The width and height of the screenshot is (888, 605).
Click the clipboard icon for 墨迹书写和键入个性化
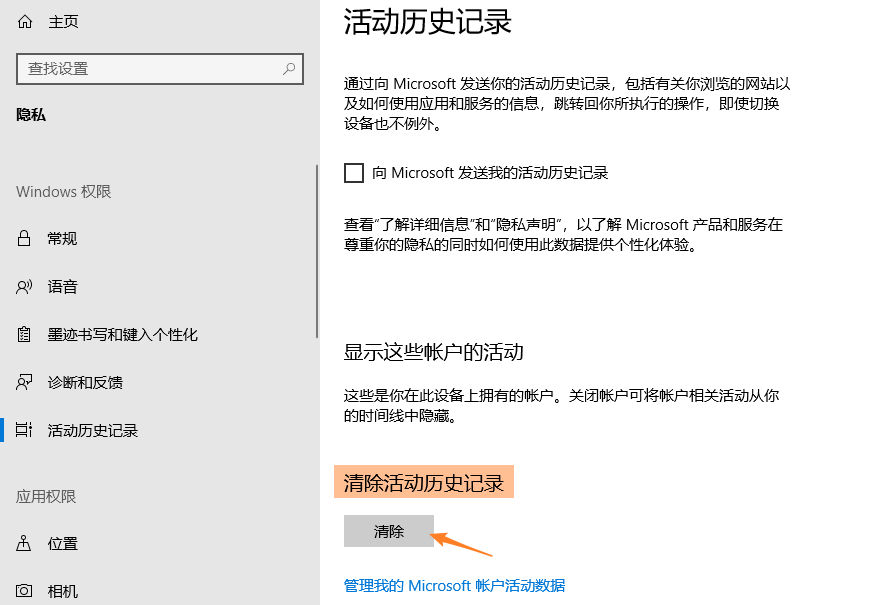coord(24,334)
